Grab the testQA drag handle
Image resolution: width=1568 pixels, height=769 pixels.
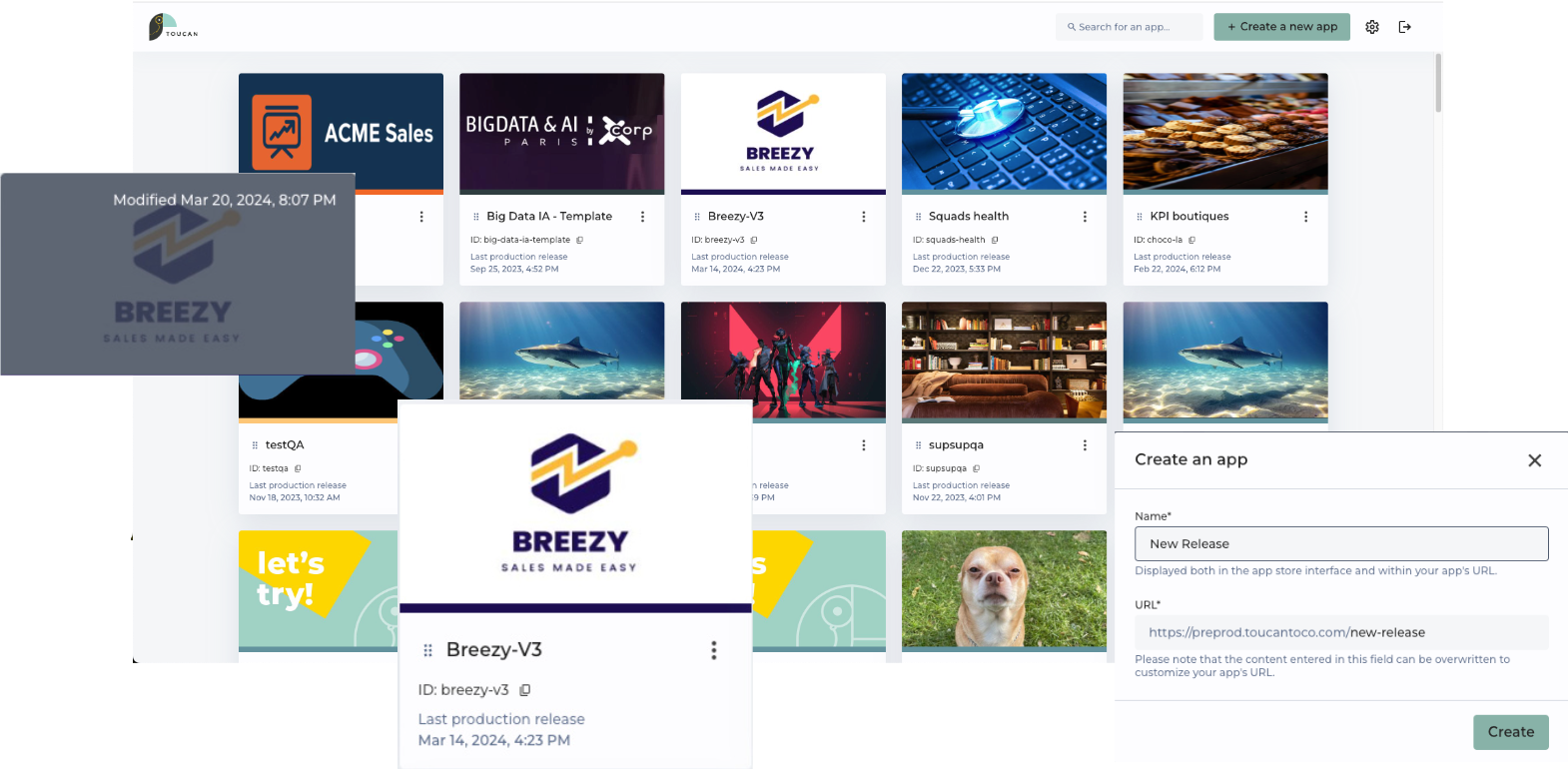[255, 445]
